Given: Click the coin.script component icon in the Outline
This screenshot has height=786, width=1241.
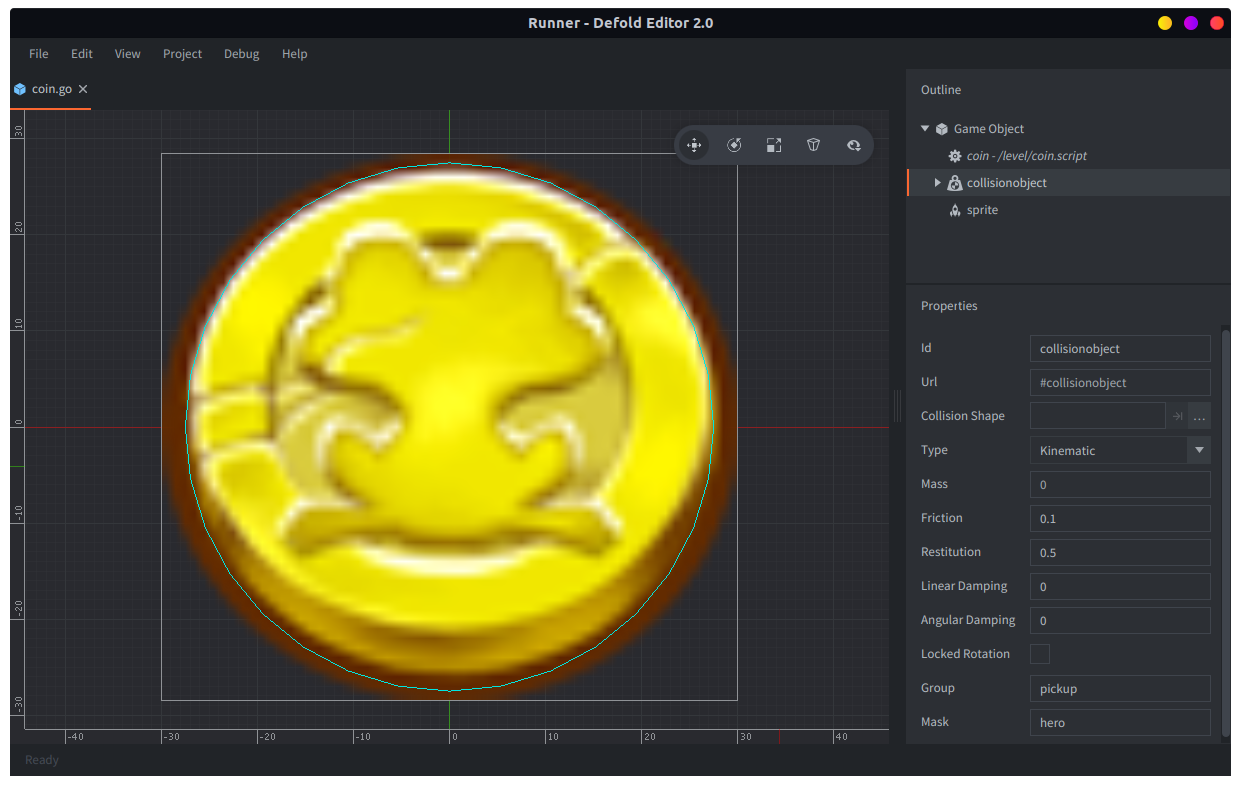Looking at the screenshot, I should click(x=954, y=156).
